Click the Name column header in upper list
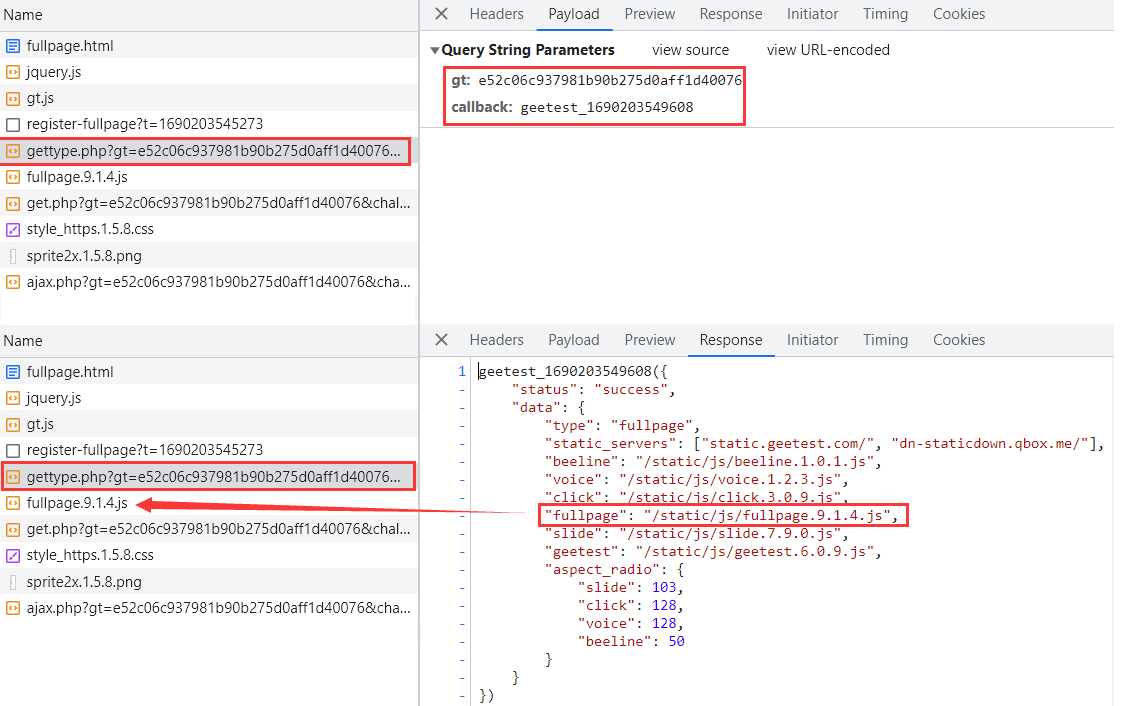Screen dimensions: 1130x706 coord(23,16)
